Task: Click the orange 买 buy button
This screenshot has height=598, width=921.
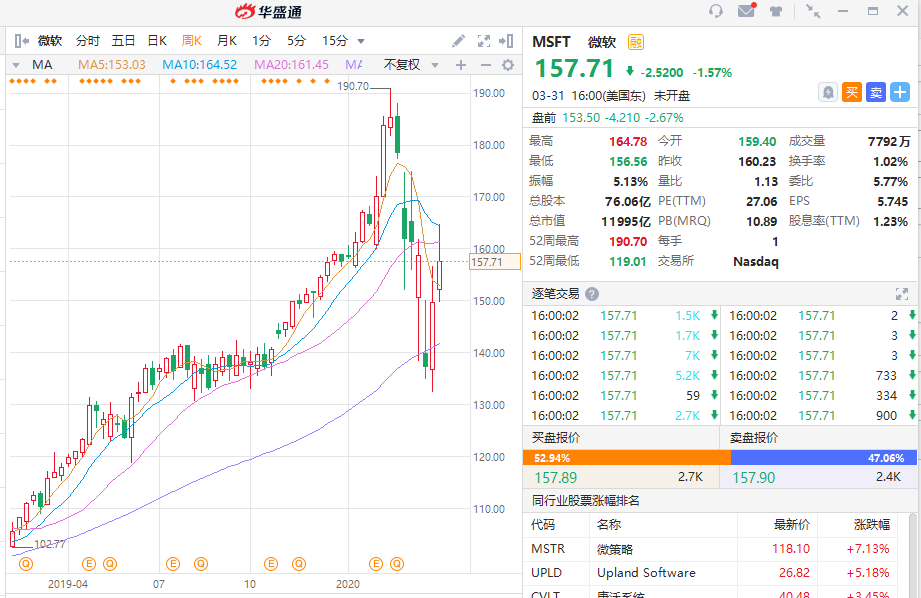Action: click(852, 92)
